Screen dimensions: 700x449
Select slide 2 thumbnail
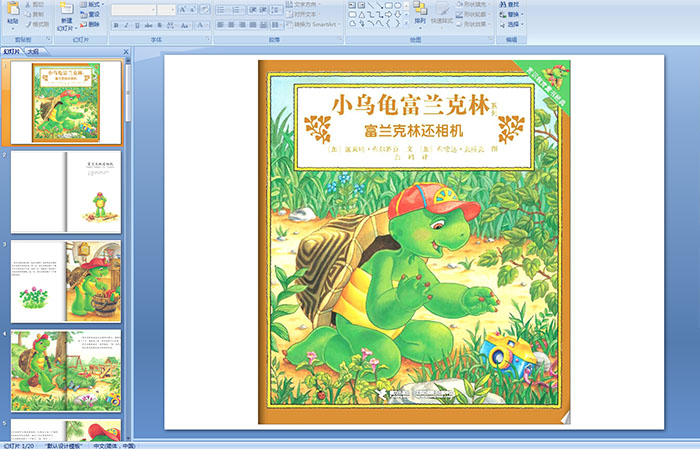tap(66, 192)
